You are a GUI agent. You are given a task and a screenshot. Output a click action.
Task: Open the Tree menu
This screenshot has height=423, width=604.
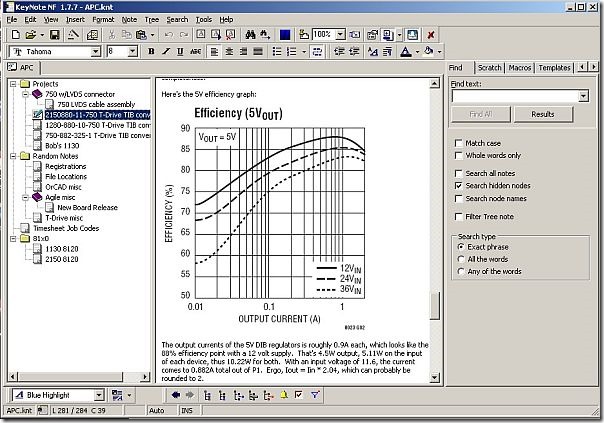click(x=153, y=19)
